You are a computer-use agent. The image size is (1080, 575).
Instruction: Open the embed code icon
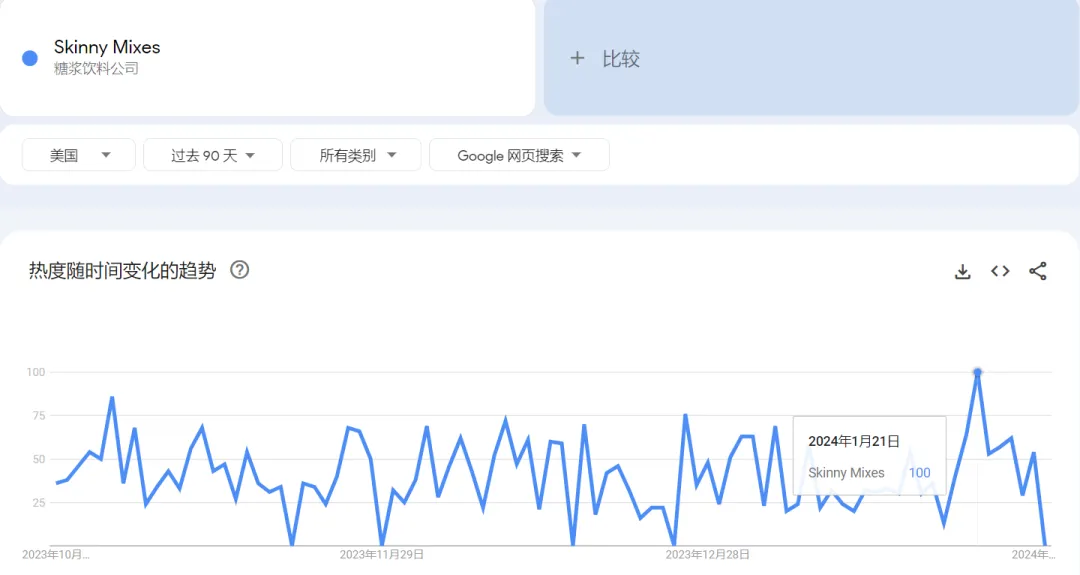pyautogui.click(x=1000, y=271)
